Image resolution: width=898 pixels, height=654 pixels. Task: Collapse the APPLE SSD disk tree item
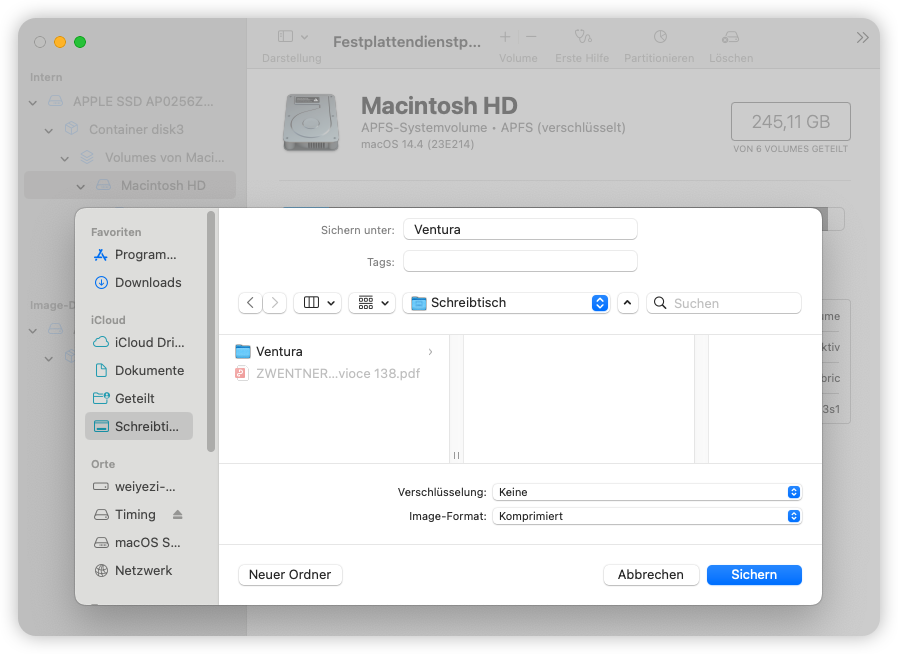click(33, 103)
